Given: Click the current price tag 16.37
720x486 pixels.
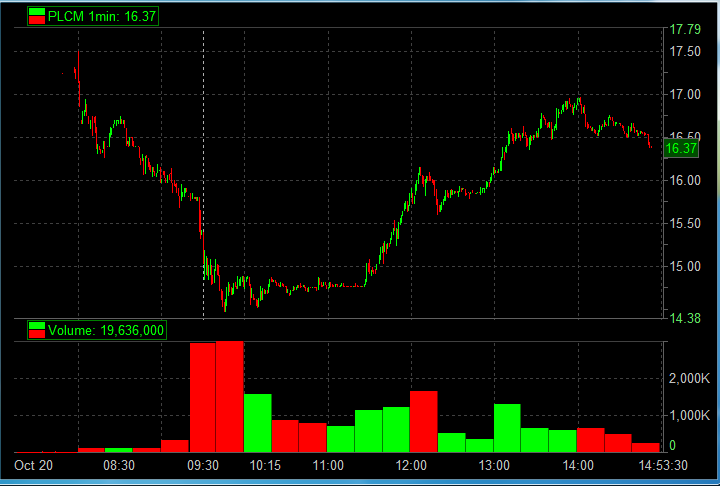Looking at the screenshot, I should tap(681, 148).
